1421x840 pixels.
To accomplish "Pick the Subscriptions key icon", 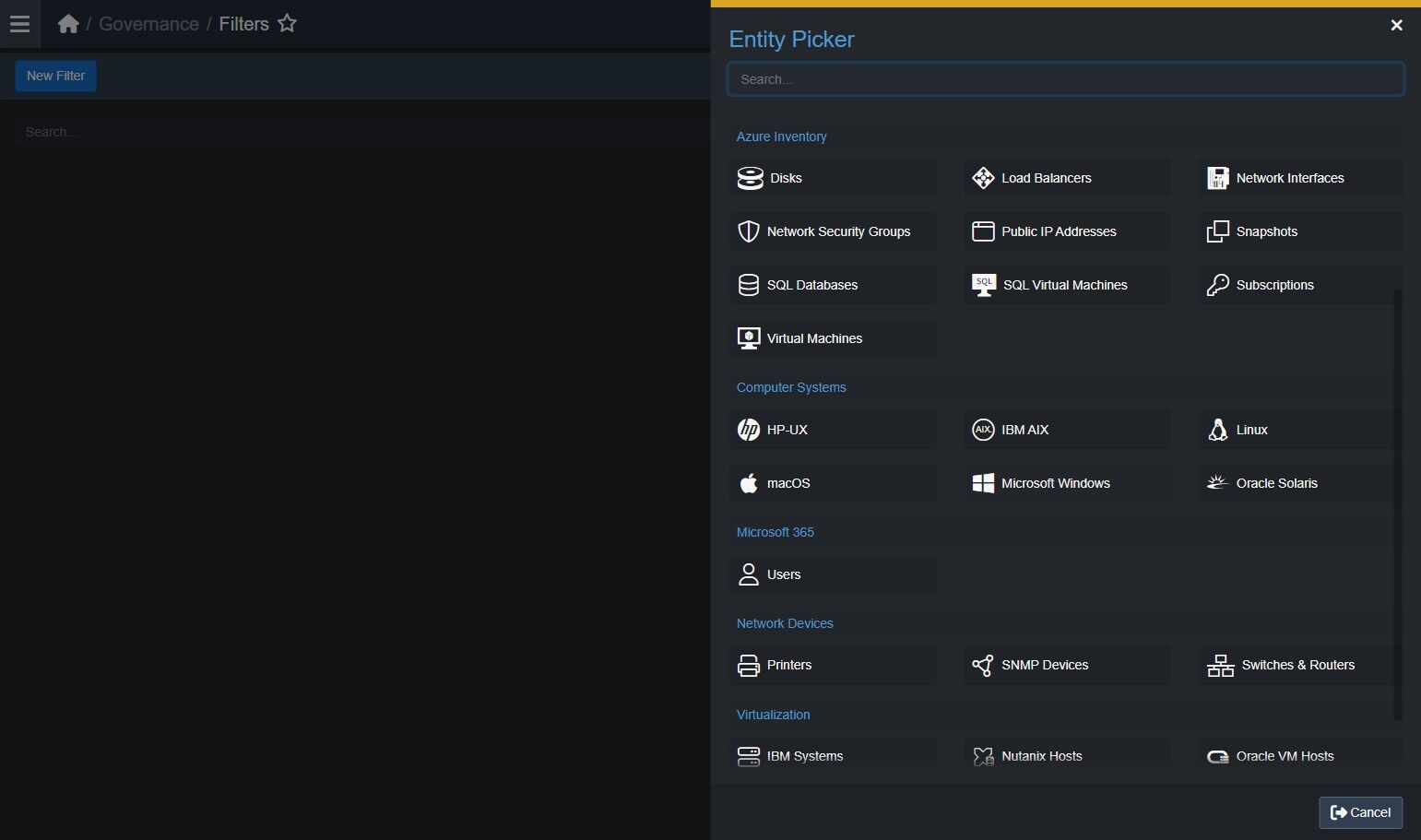I will coord(1218,285).
